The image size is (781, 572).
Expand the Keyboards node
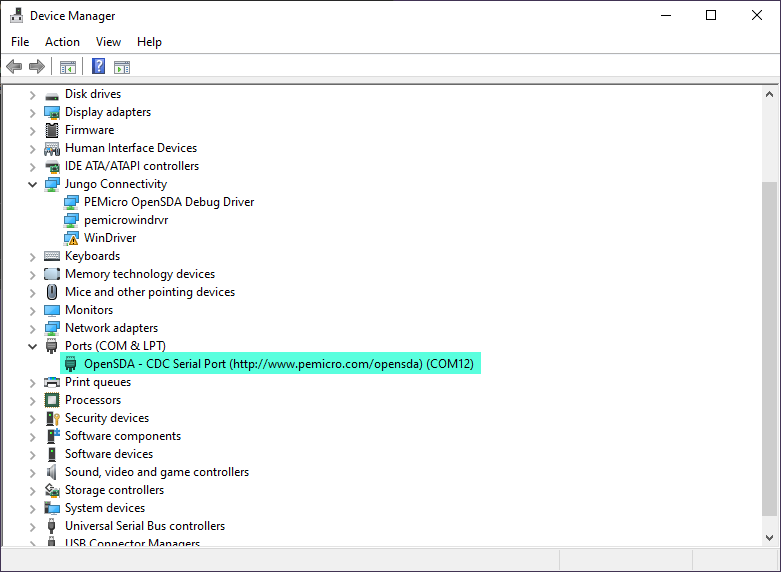(x=32, y=257)
